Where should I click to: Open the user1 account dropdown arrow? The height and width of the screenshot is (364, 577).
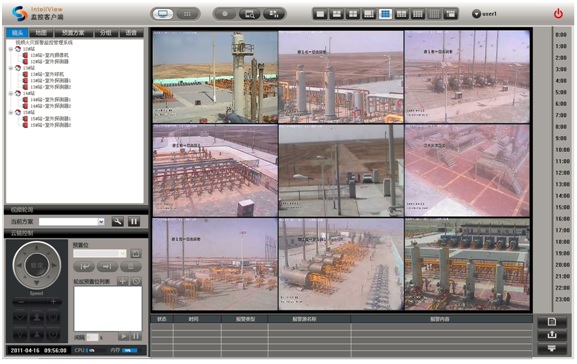(476, 14)
